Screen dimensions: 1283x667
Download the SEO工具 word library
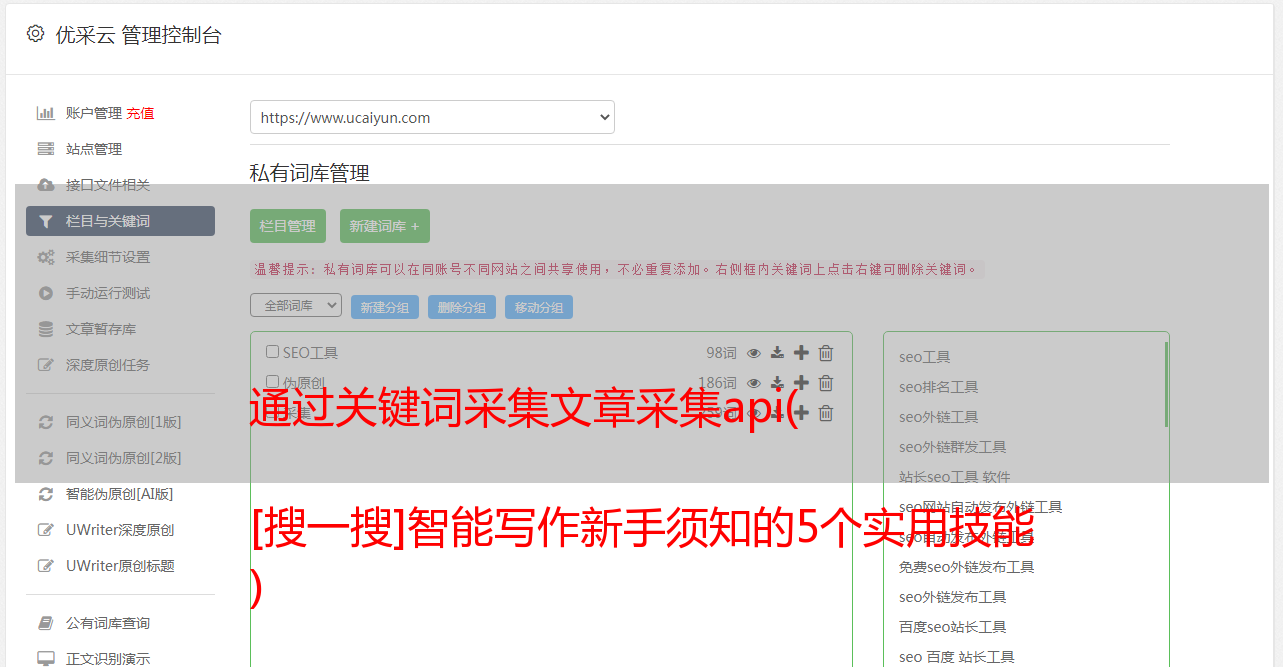pos(777,353)
